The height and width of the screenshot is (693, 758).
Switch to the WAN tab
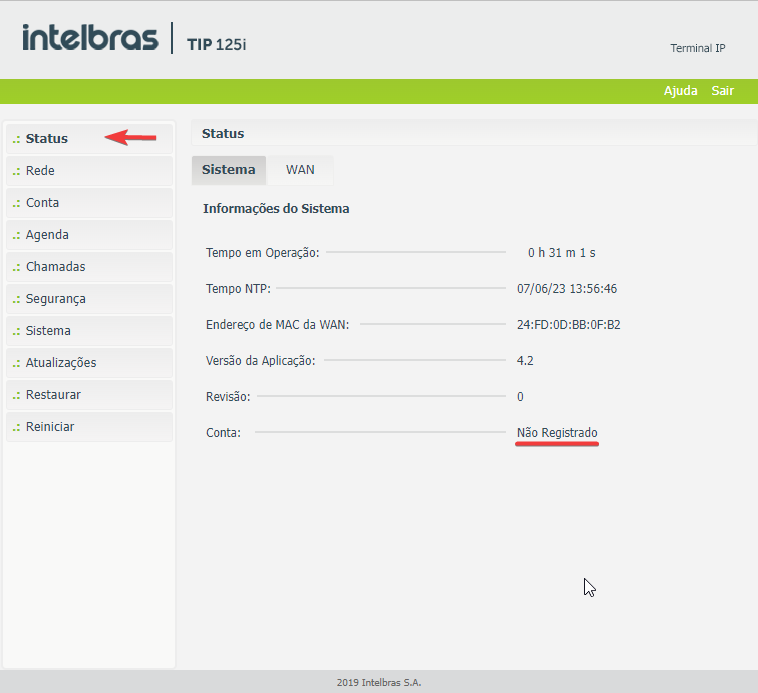(x=300, y=170)
